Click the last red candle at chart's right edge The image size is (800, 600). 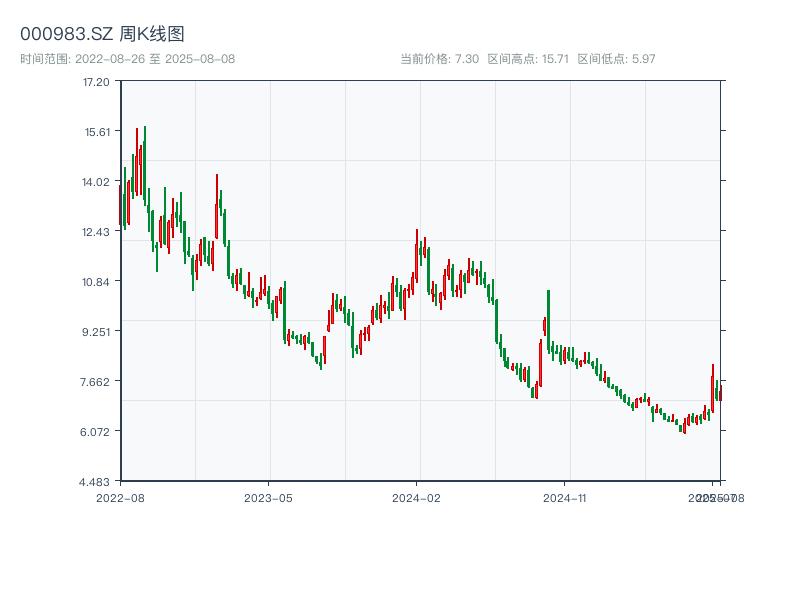721,393
